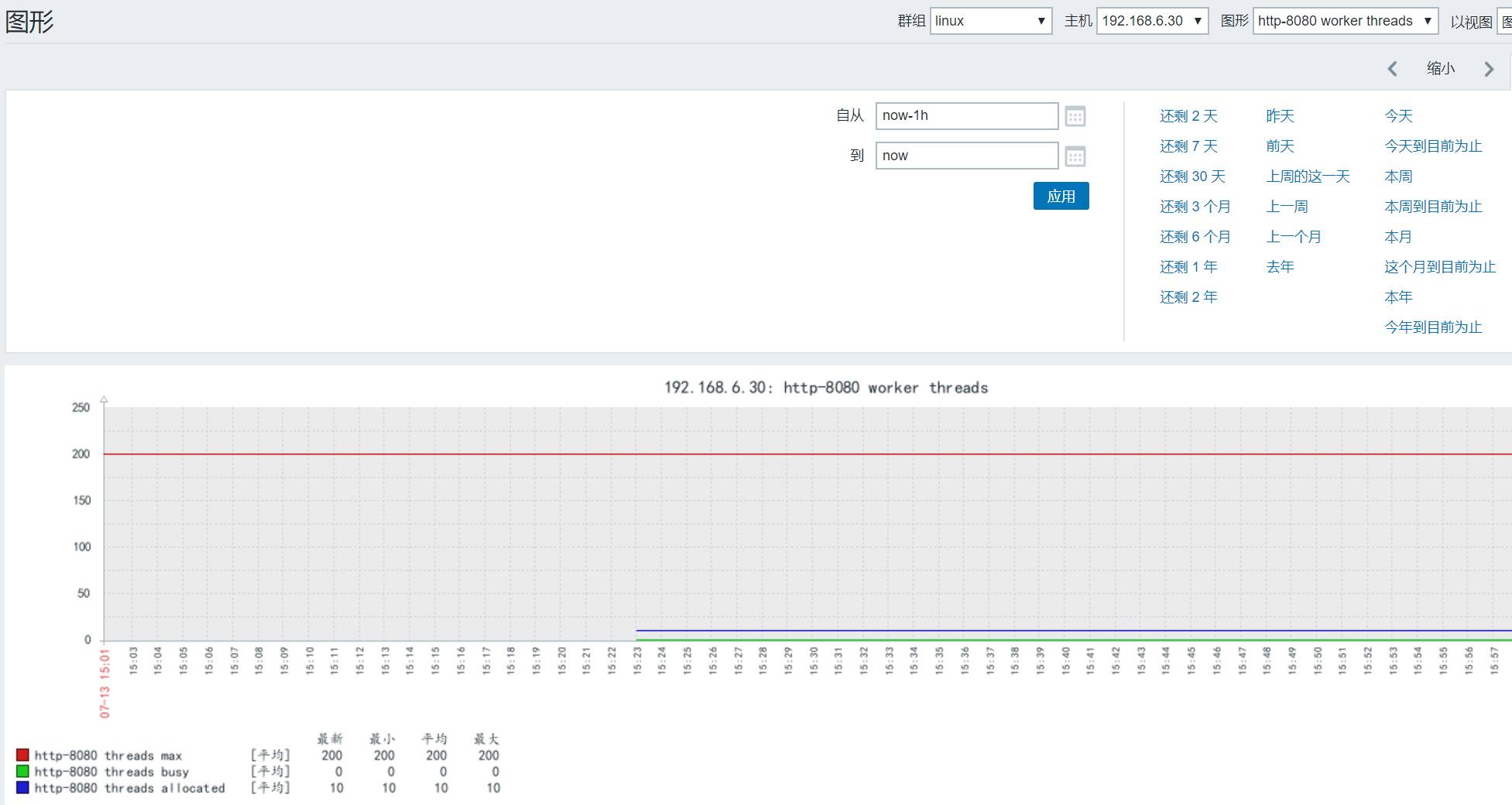
Task: Select 这个月到目前为止 time range
Action: click(x=1440, y=267)
